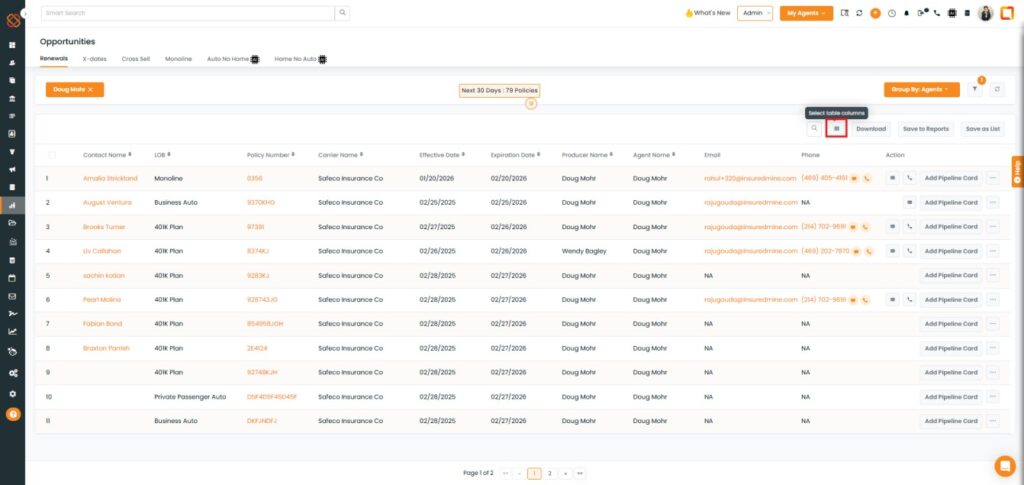Switch to the X-dates tab
This screenshot has height=485, width=1024.
(95, 59)
